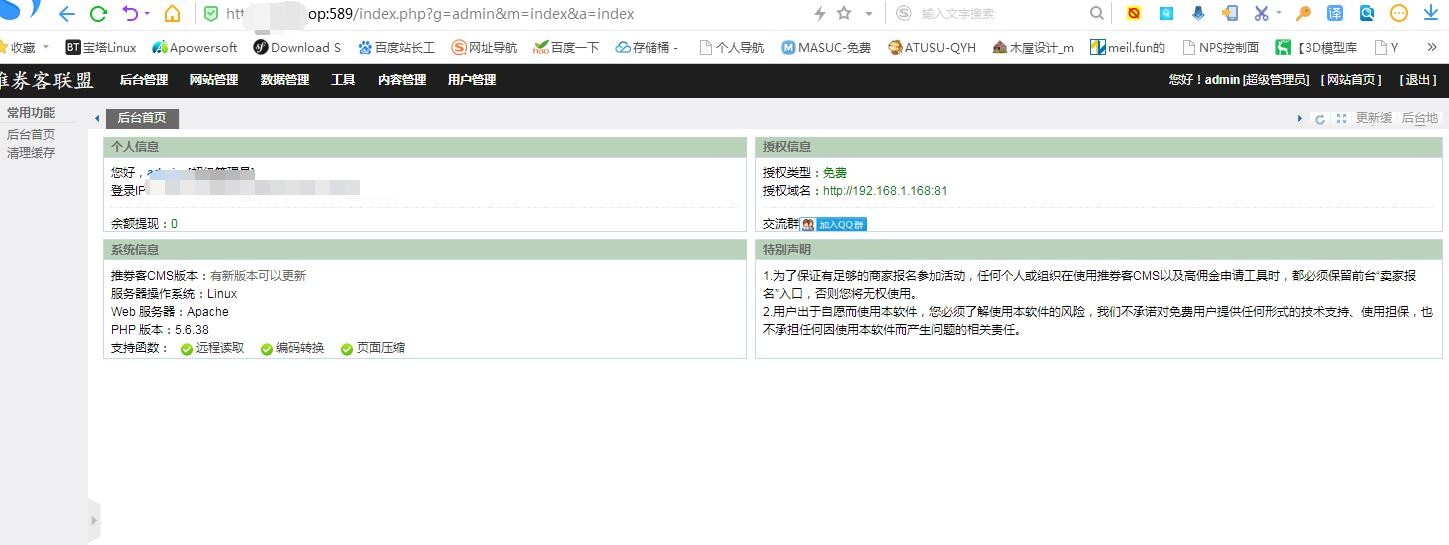Viewport: 1449px width, 545px height.
Task: Click the 清理缓存 sidebar link
Action: (31, 153)
